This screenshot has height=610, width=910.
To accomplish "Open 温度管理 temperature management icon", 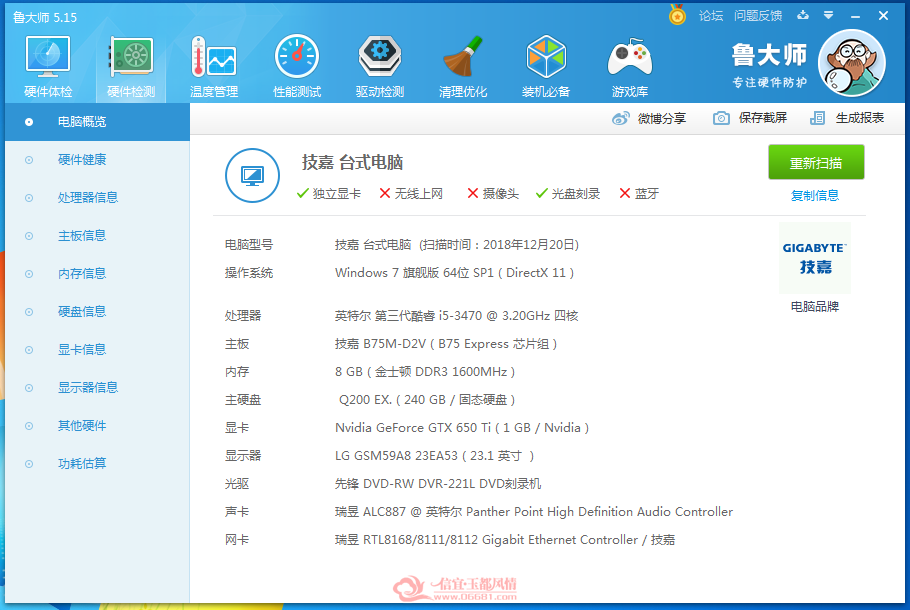I will [x=214, y=57].
